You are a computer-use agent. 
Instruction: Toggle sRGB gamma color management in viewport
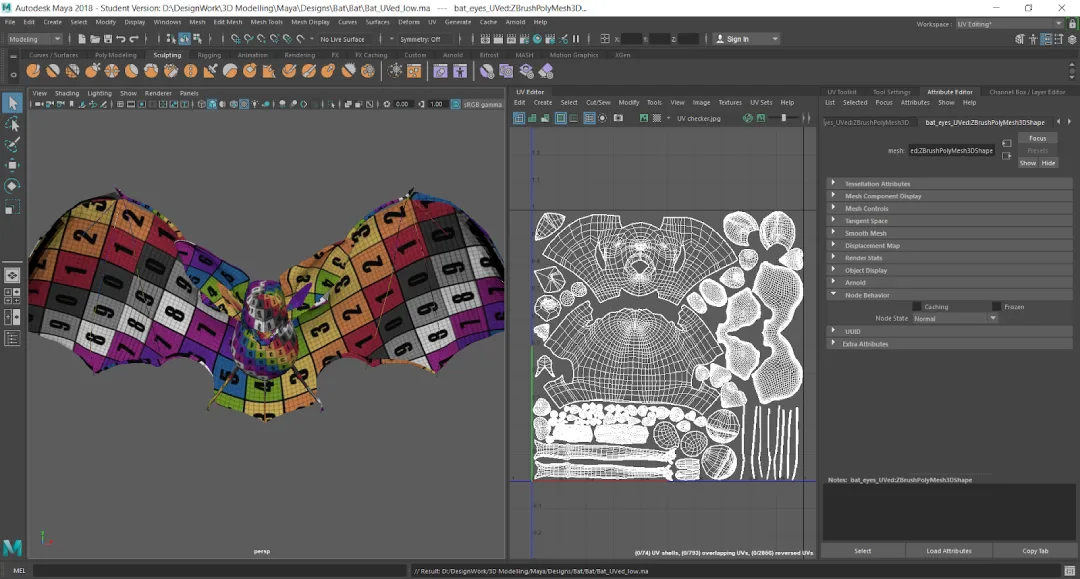[x=455, y=104]
